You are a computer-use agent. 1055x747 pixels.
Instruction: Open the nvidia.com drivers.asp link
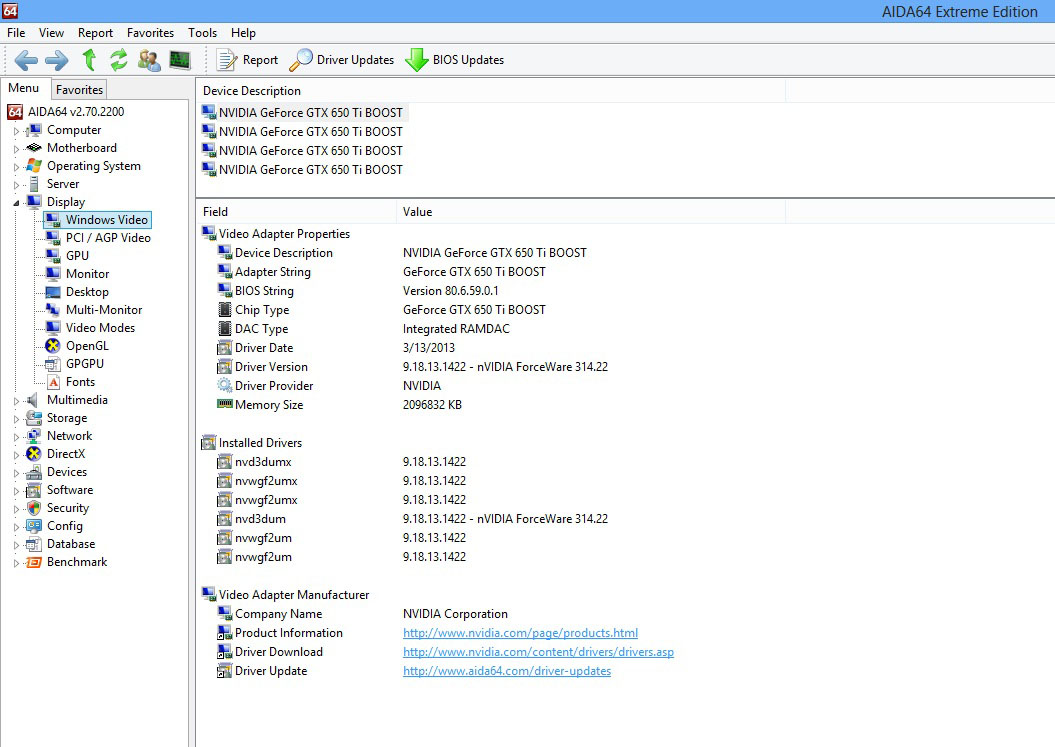pos(538,652)
